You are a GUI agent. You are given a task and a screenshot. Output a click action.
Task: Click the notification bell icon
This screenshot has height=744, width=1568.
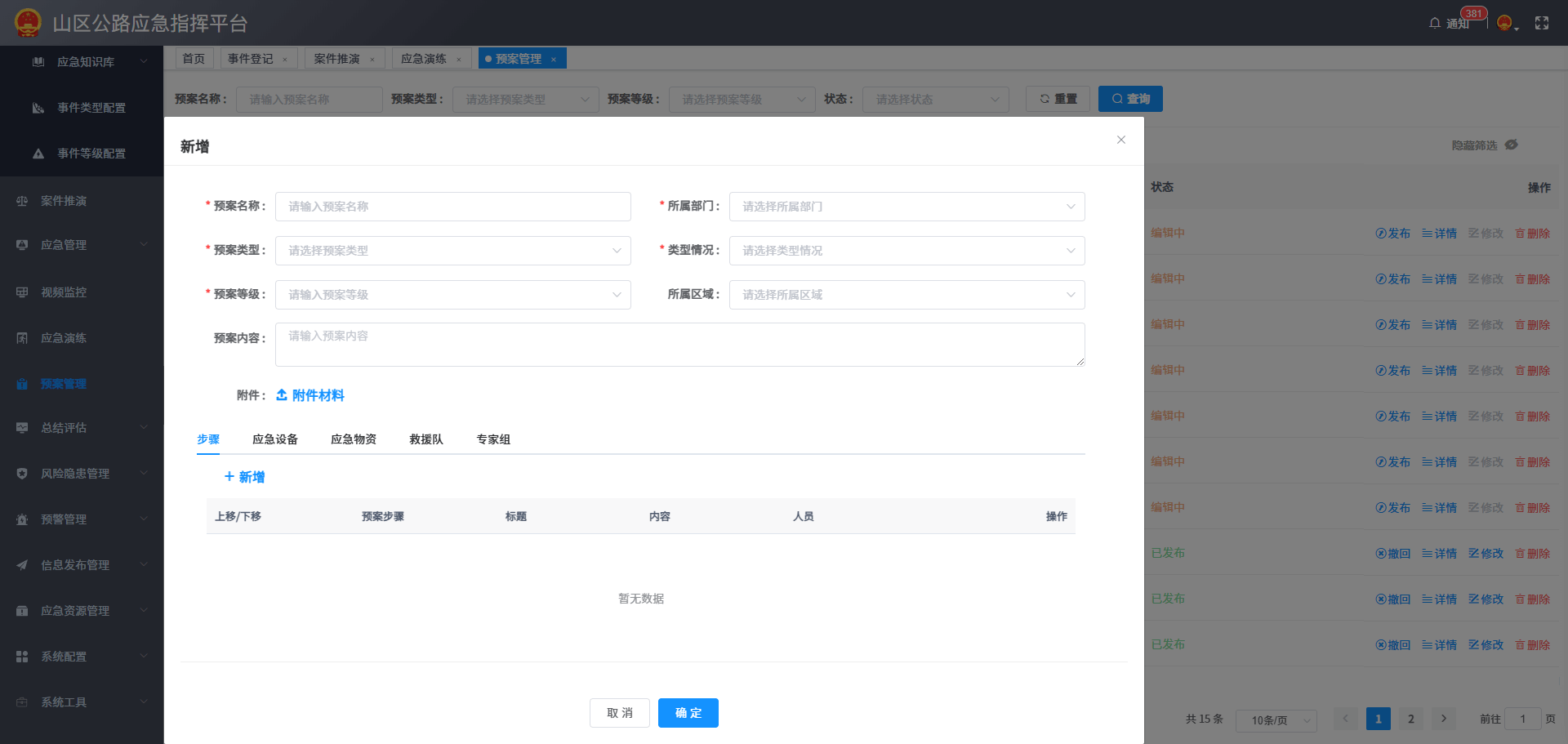click(x=1434, y=23)
